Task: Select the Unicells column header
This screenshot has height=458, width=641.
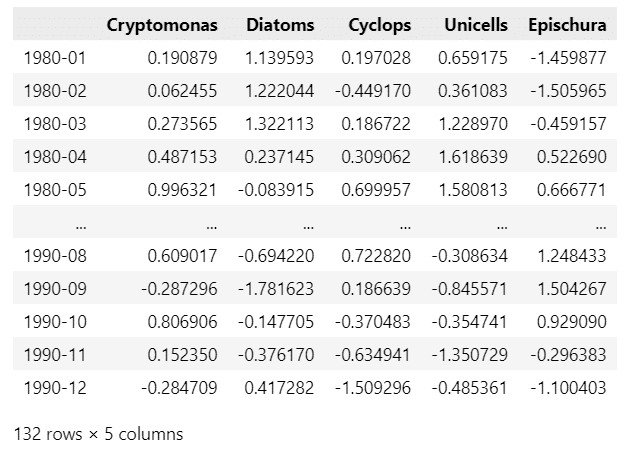Action: (476, 25)
